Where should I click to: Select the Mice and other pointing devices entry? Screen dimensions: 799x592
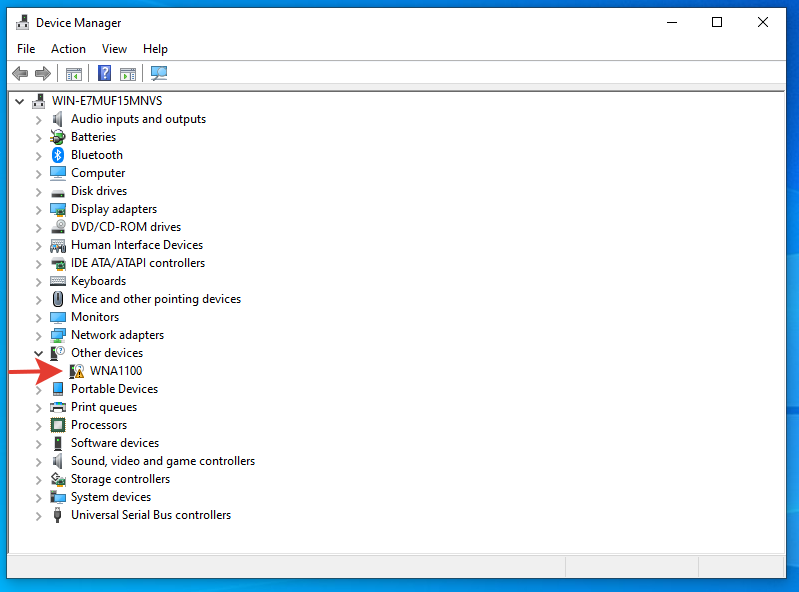pyautogui.click(x=156, y=299)
